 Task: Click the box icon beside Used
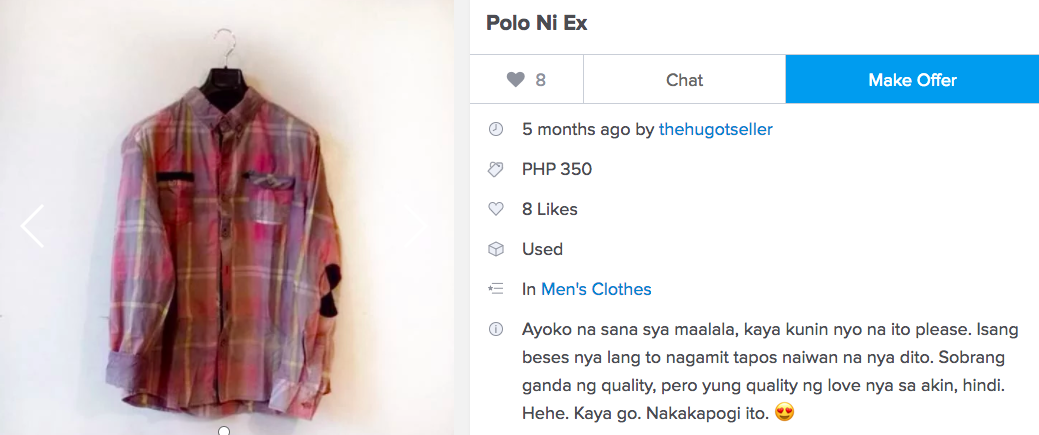click(x=496, y=249)
